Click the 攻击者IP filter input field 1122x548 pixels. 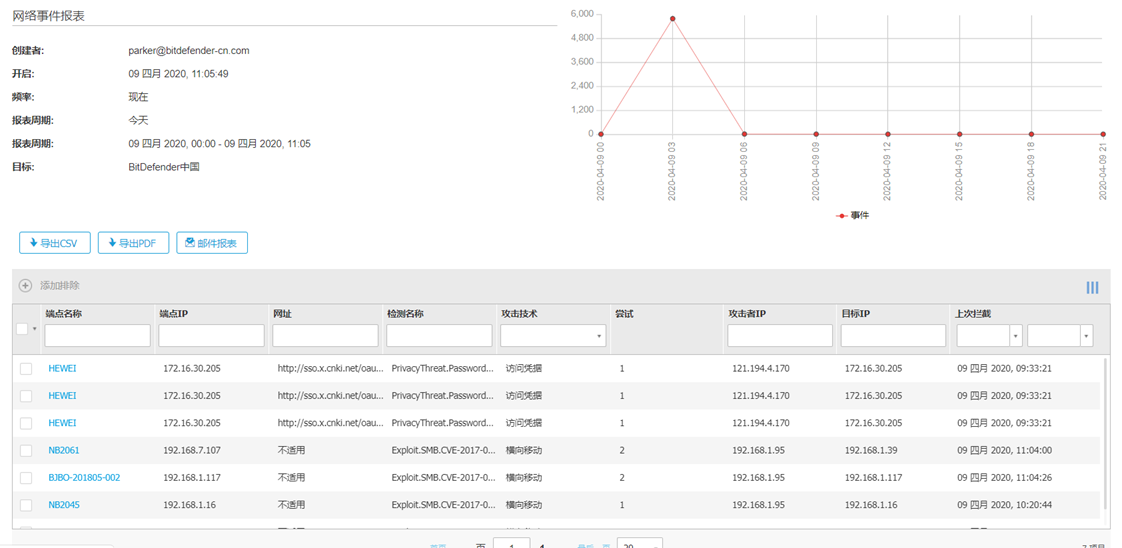pyautogui.click(x=780, y=336)
